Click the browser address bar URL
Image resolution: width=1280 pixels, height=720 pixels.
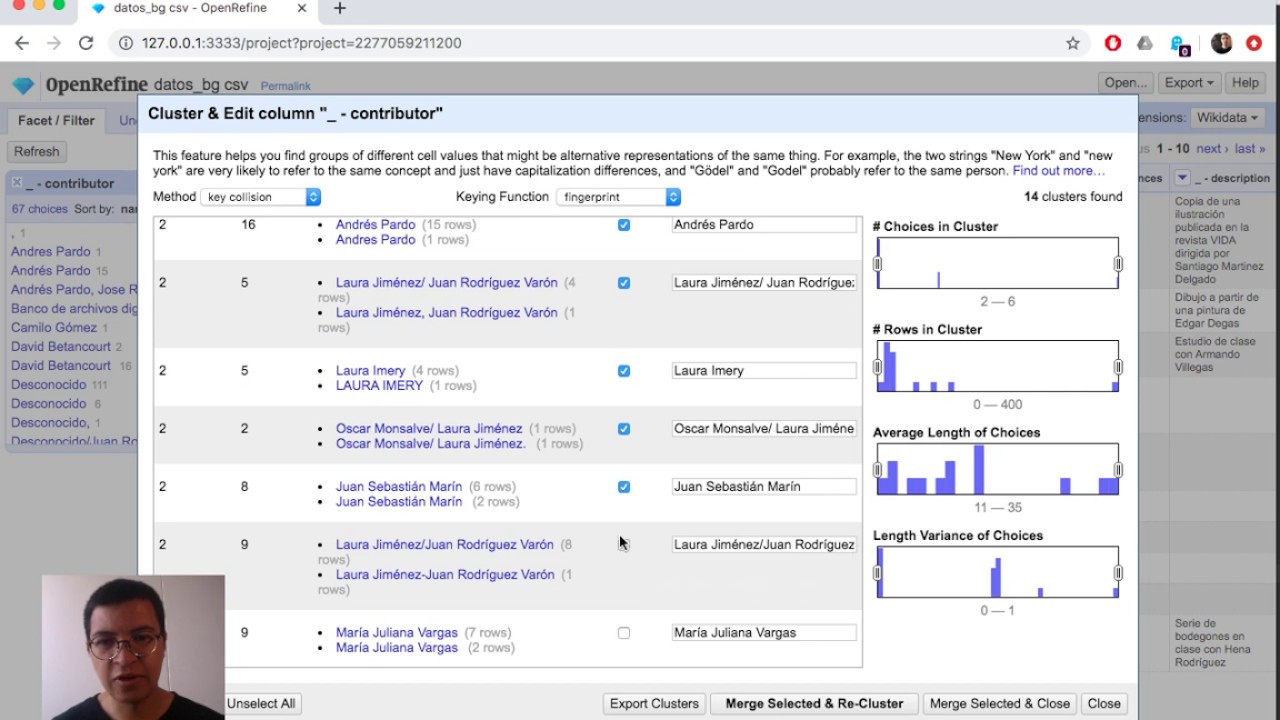(x=301, y=43)
